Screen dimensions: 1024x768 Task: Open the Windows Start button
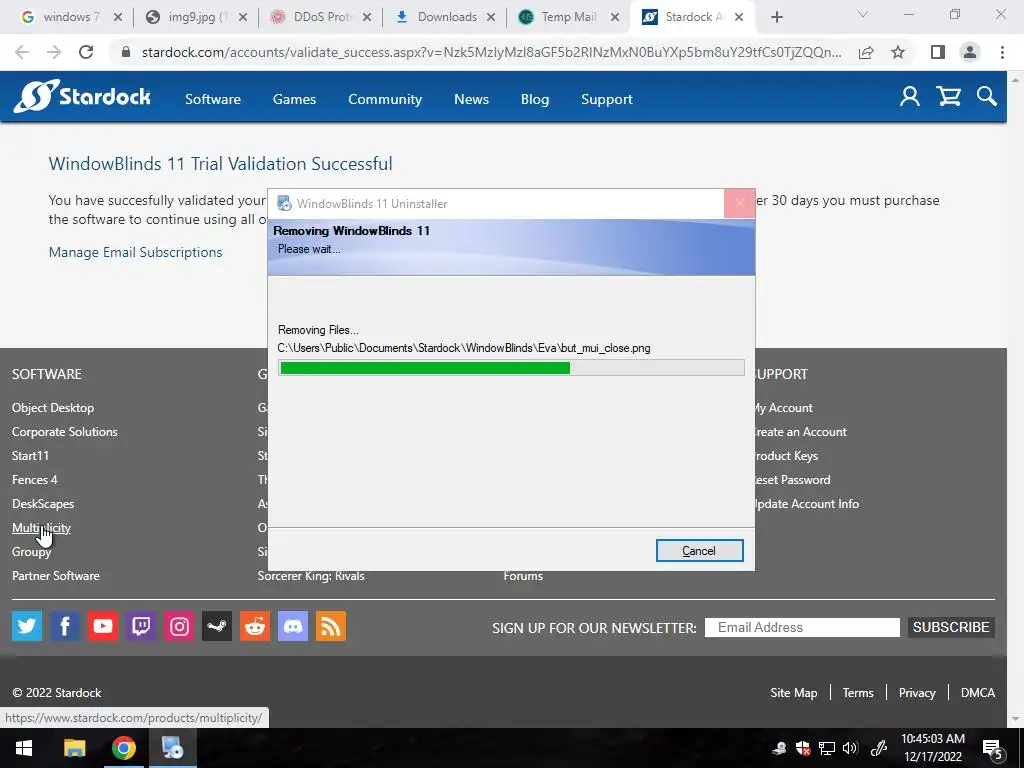point(24,748)
